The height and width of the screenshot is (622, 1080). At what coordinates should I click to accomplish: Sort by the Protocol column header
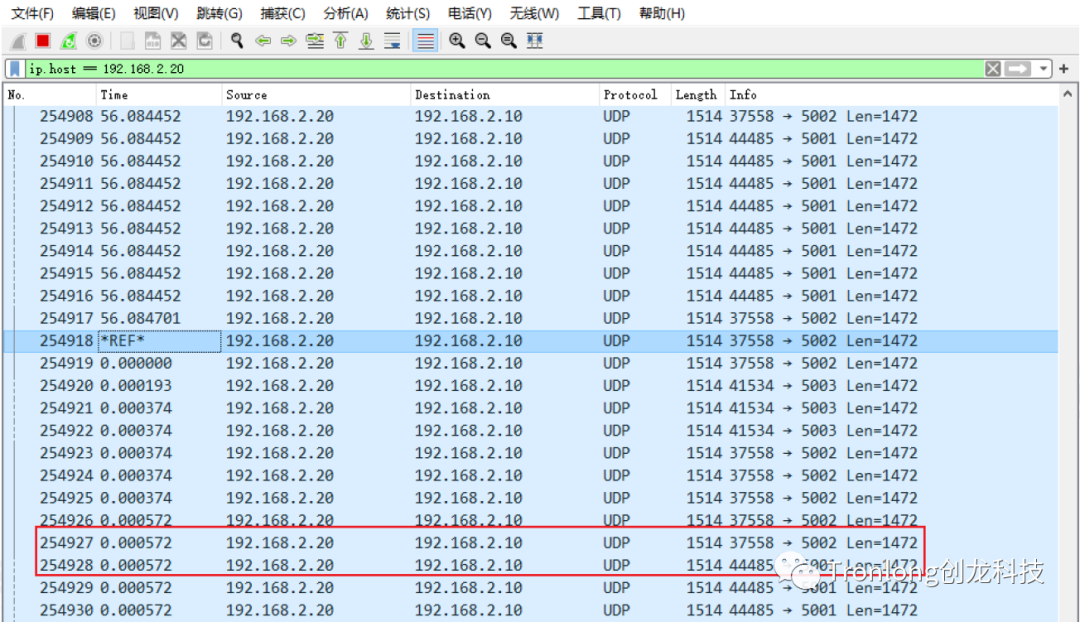click(635, 95)
